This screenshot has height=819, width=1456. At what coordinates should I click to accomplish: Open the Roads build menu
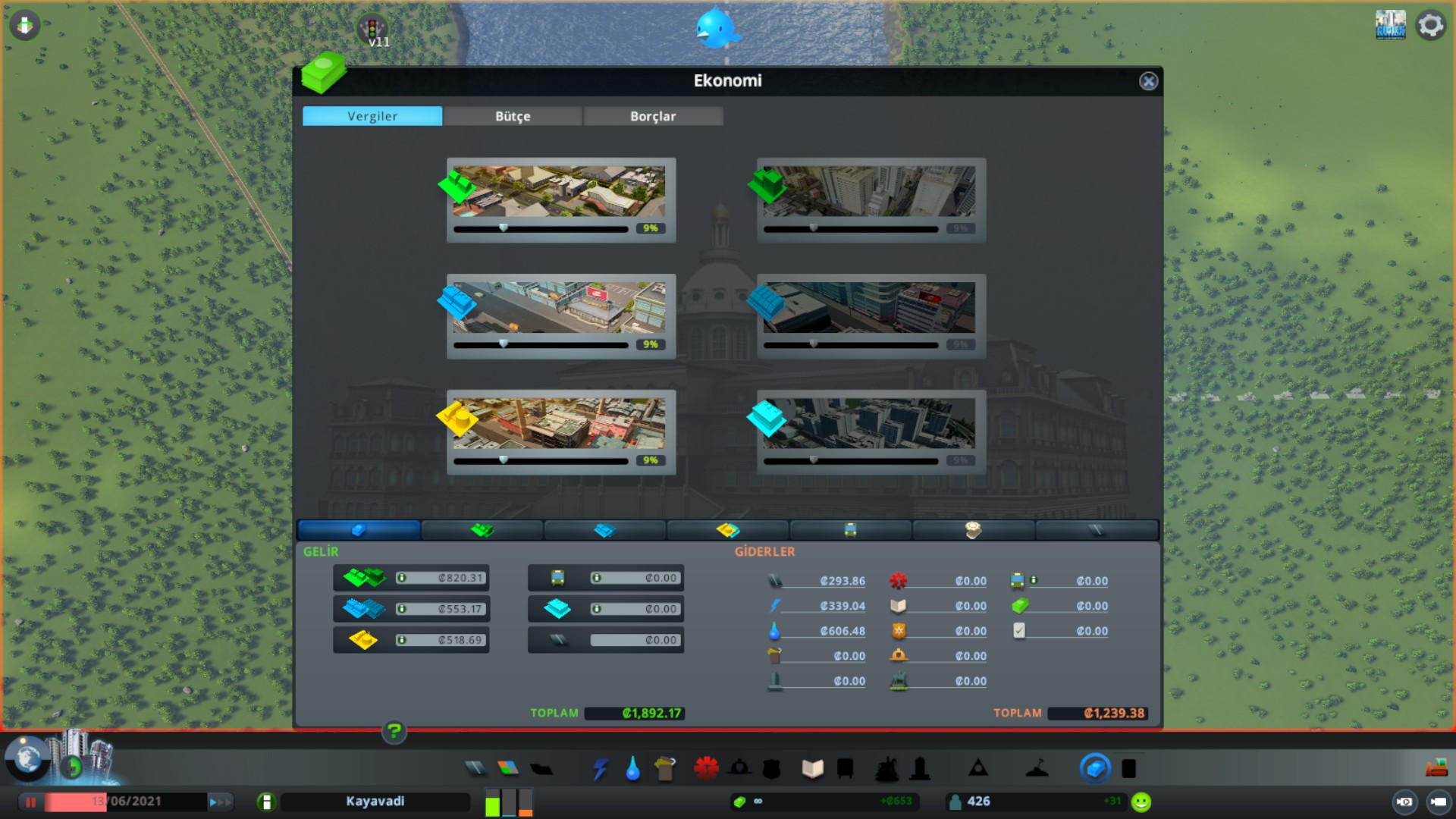475,769
